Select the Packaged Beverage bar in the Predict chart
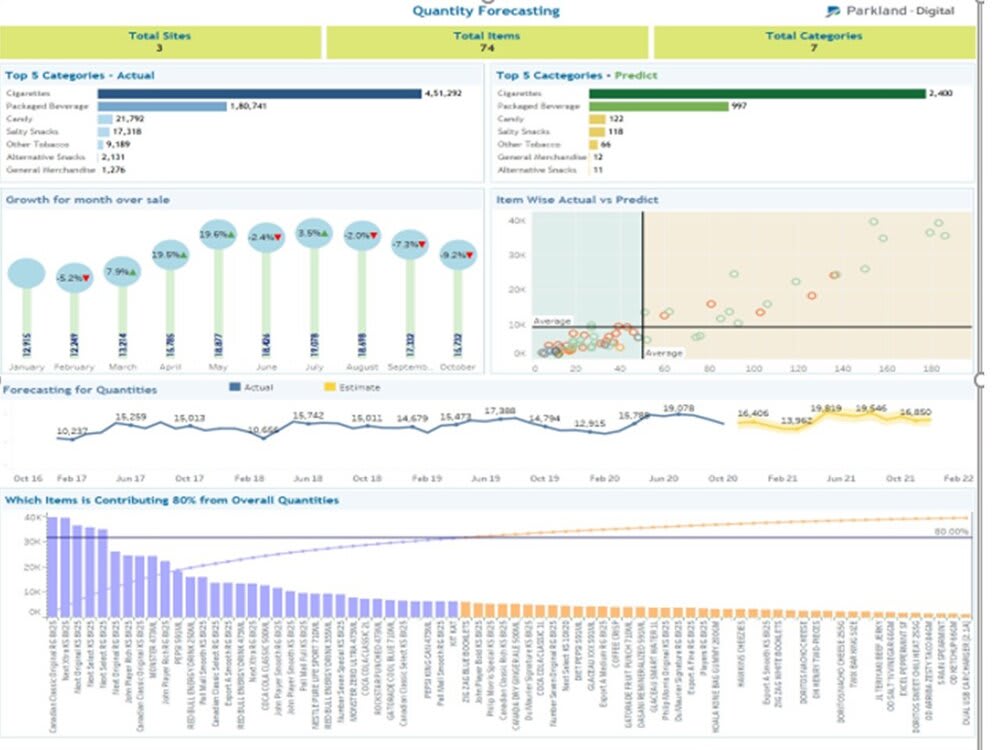The image size is (1000, 750). click(x=660, y=104)
